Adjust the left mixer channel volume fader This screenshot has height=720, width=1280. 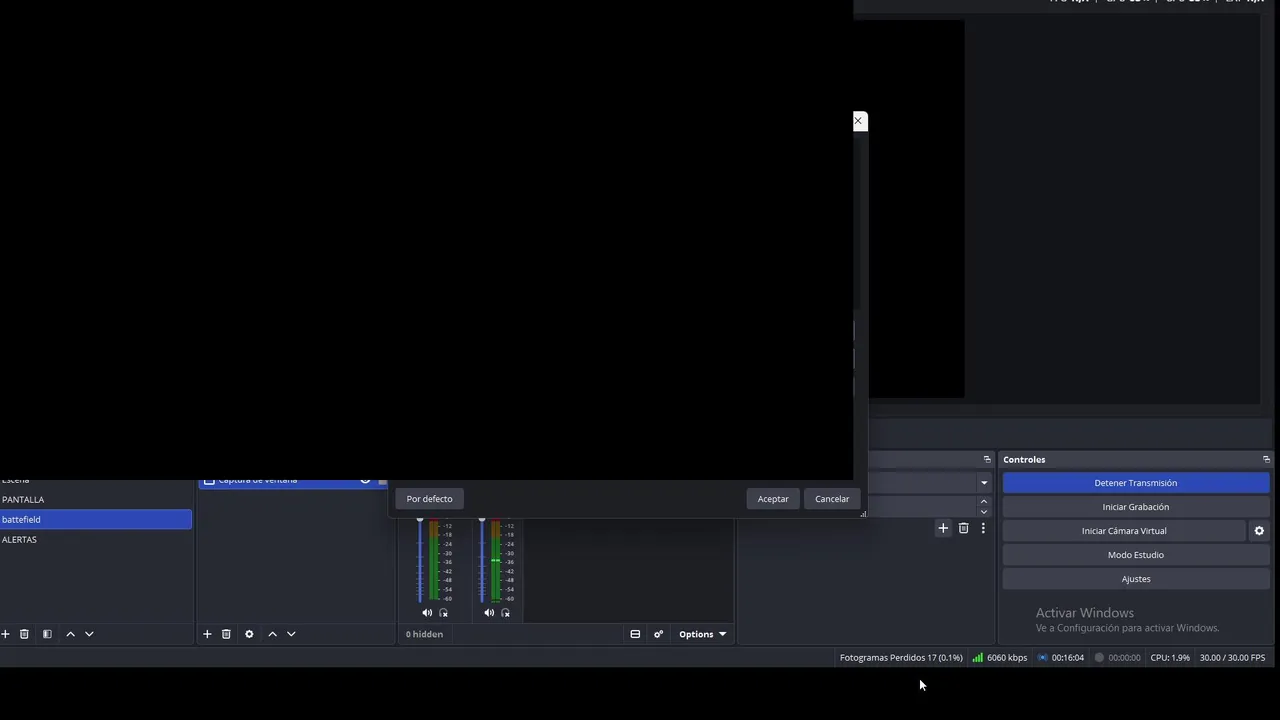(x=420, y=560)
